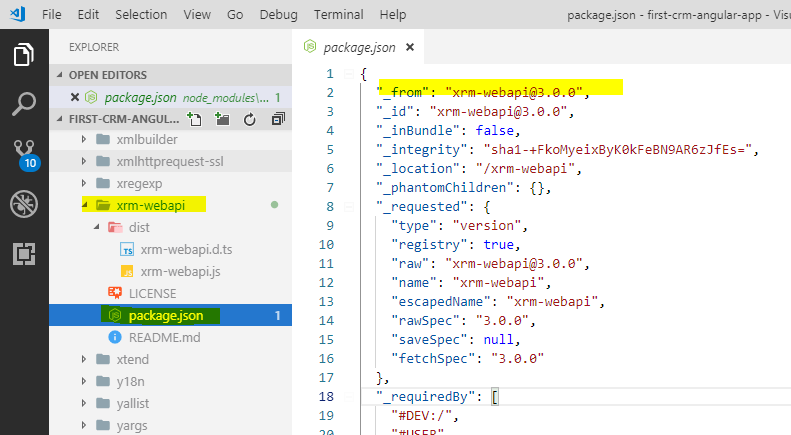Click New Folder icon in explorer header
Image resolution: width=791 pixels, height=435 pixels.
222,119
